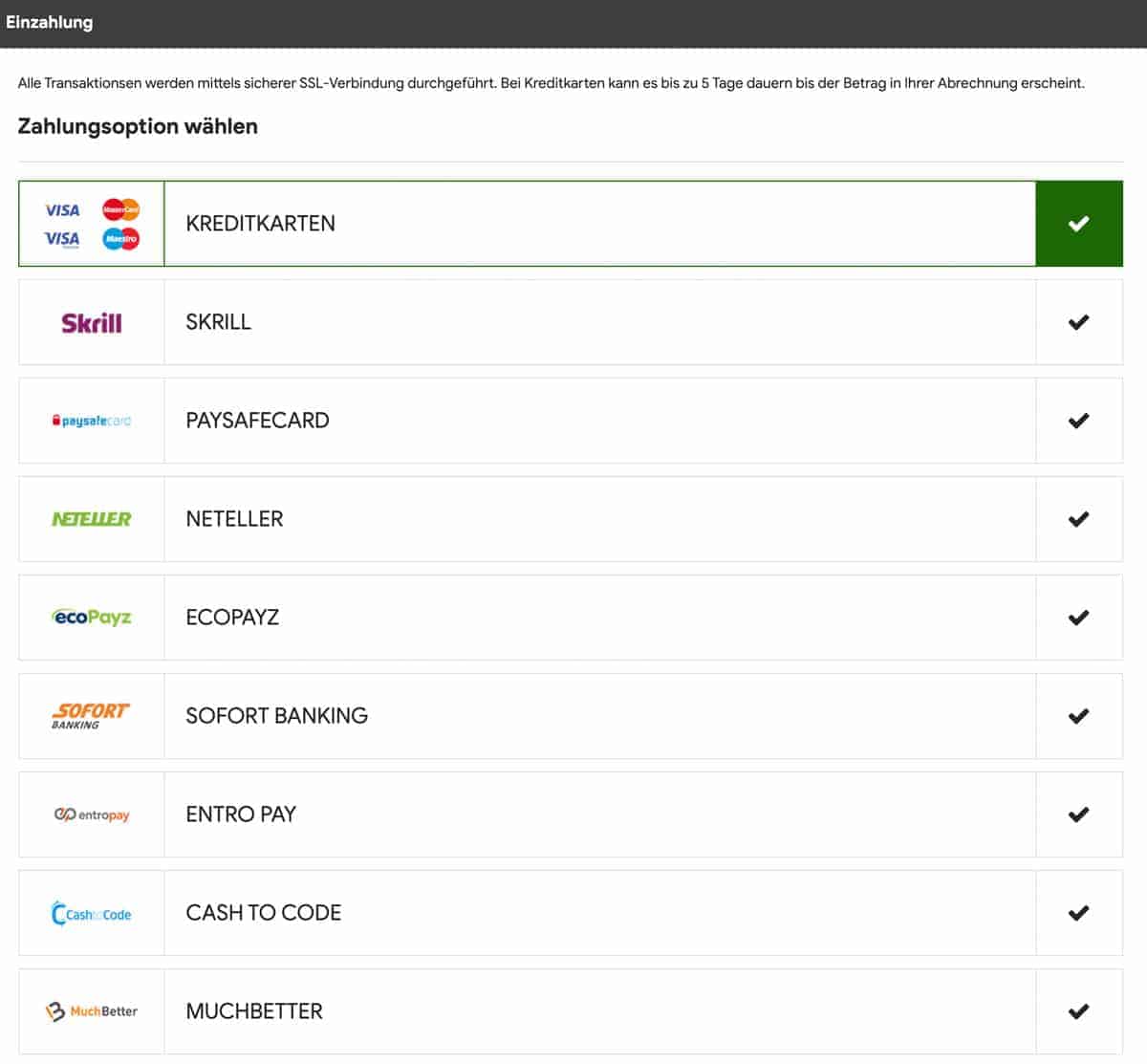
Task: Click the CashtoCode logo
Action: [x=92, y=913]
